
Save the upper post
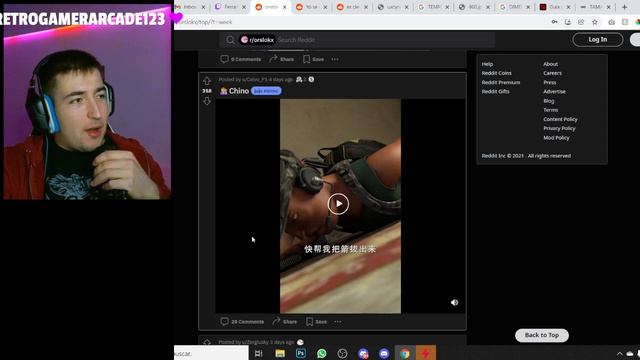point(313,59)
